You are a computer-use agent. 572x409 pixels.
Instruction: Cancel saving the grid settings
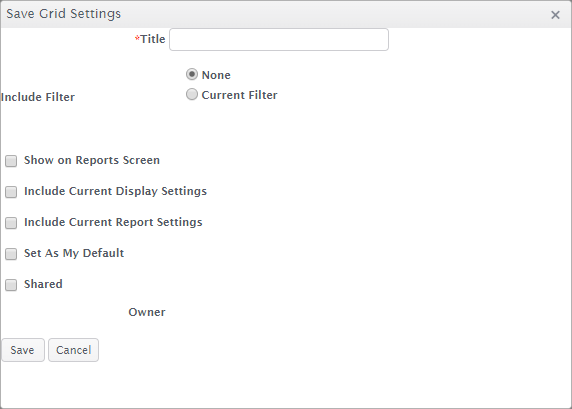click(x=73, y=350)
